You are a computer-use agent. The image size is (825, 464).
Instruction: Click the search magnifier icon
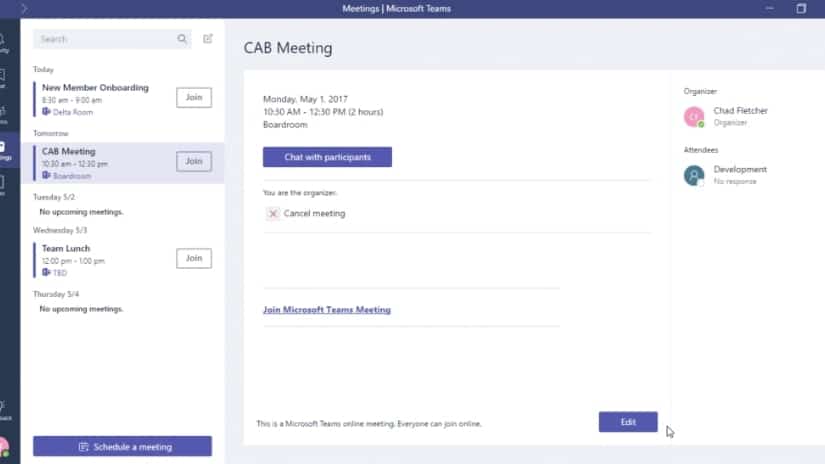[x=182, y=39]
